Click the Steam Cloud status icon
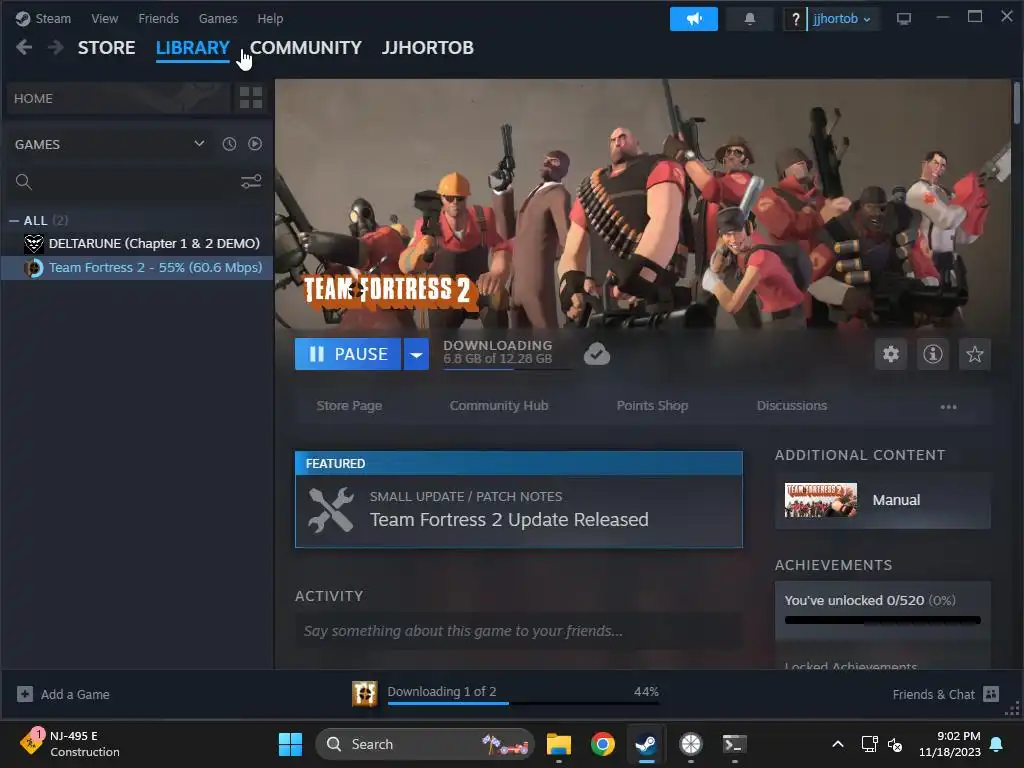Image resolution: width=1024 pixels, height=768 pixels. [596, 354]
